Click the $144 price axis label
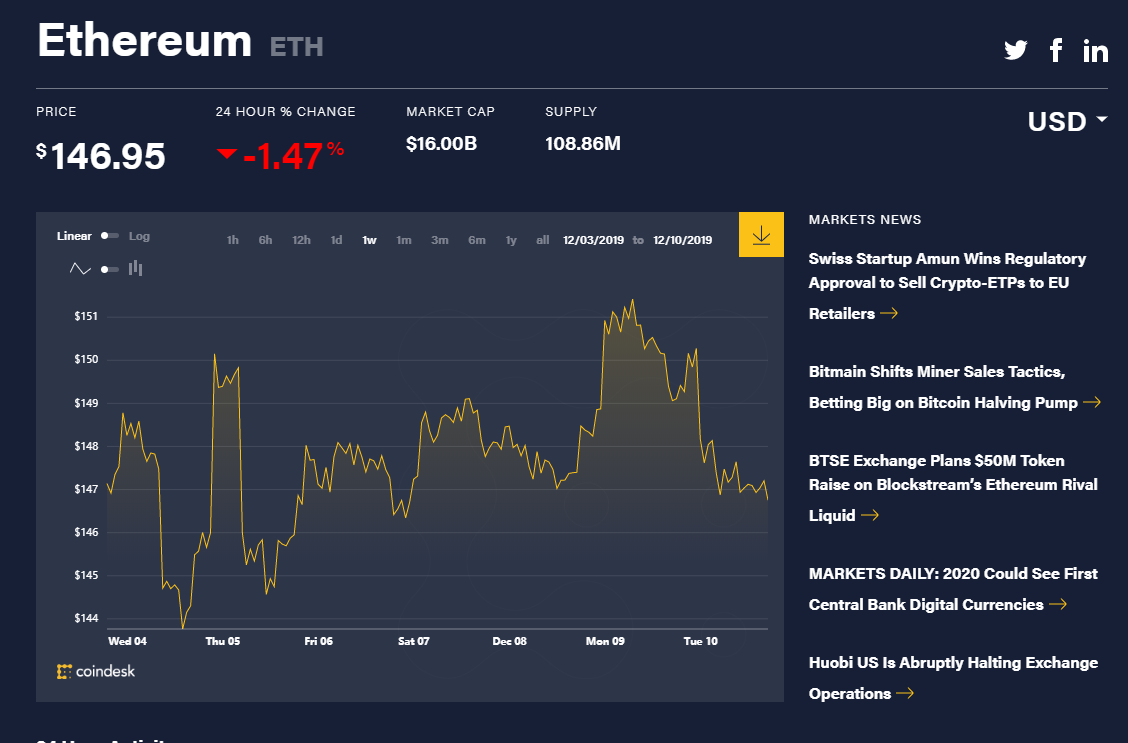The height and width of the screenshot is (743, 1128). click(86, 619)
